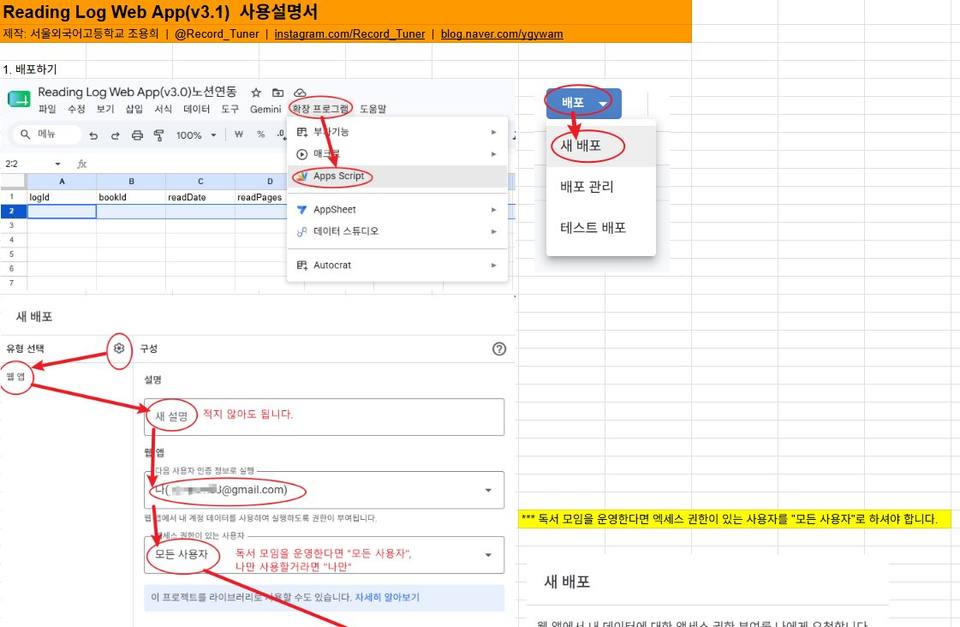Click the 새 설명 description input field
Image resolution: width=960 pixels, height=627 pixels.
pyautogui.click(x=324, y=417)
